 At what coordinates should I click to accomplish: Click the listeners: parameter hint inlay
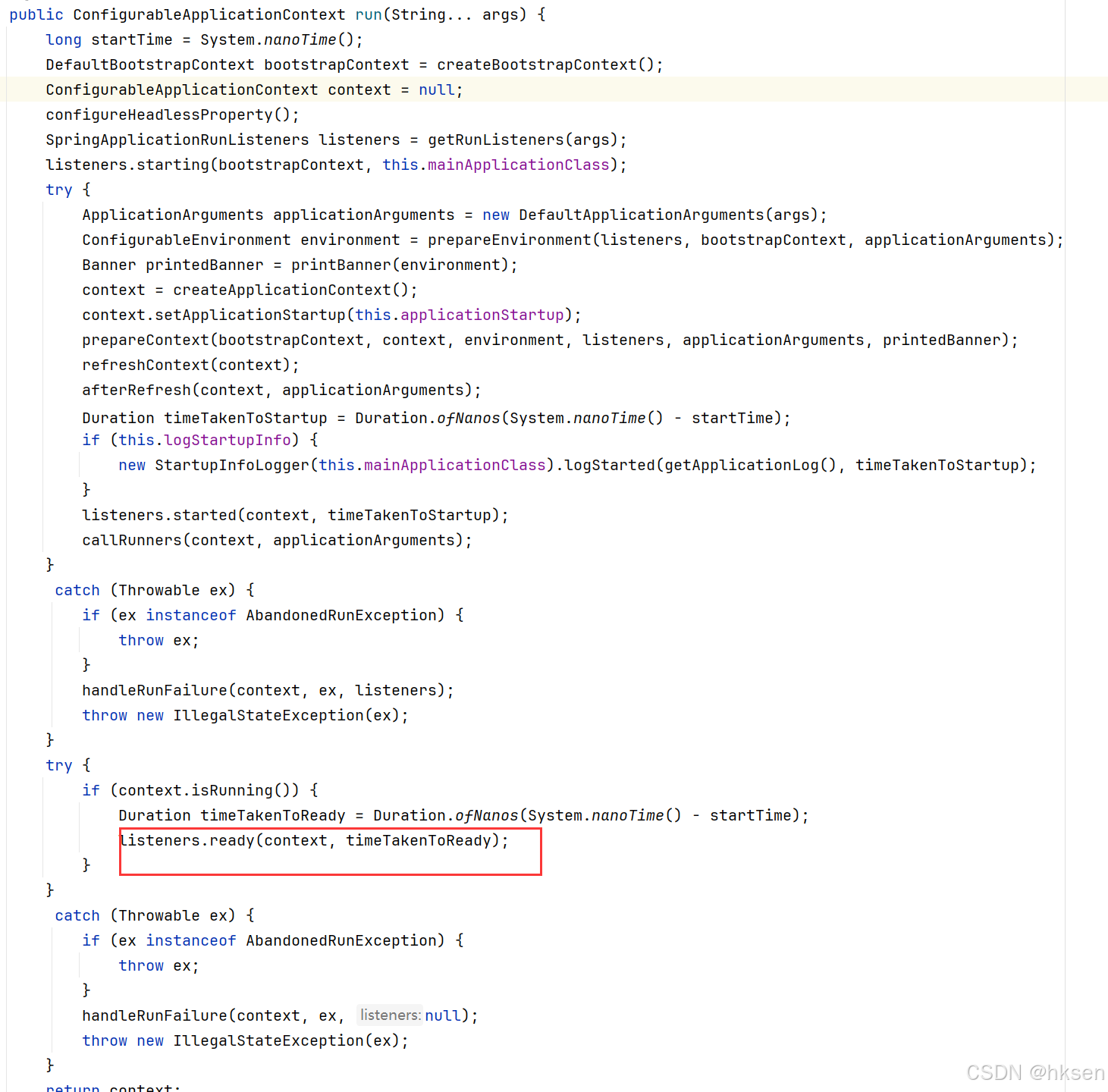pos(389,1015)
